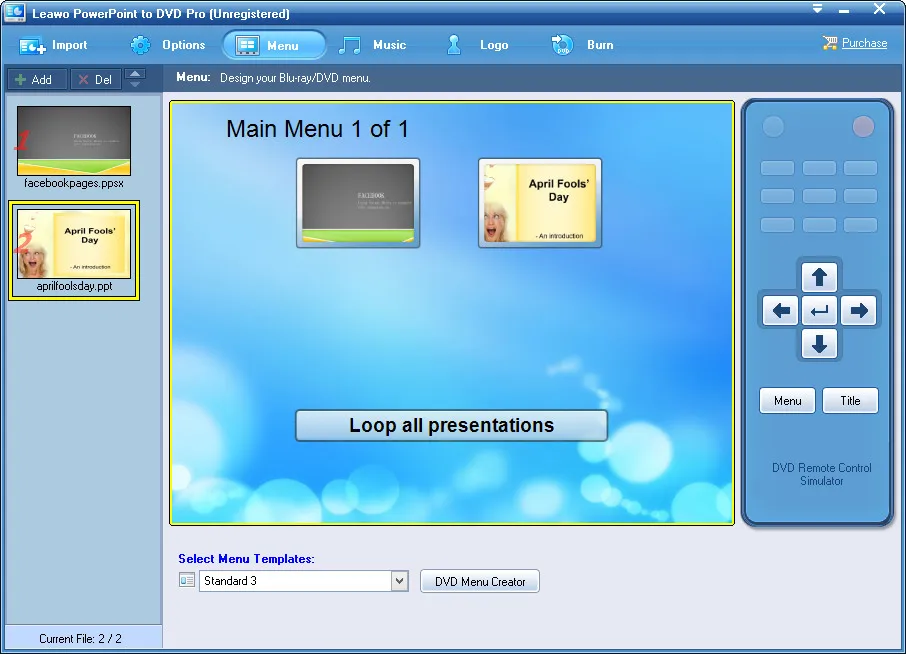This screenshot has height=654, width=906.
Task: Open the Options gear section
Action: 167,45
